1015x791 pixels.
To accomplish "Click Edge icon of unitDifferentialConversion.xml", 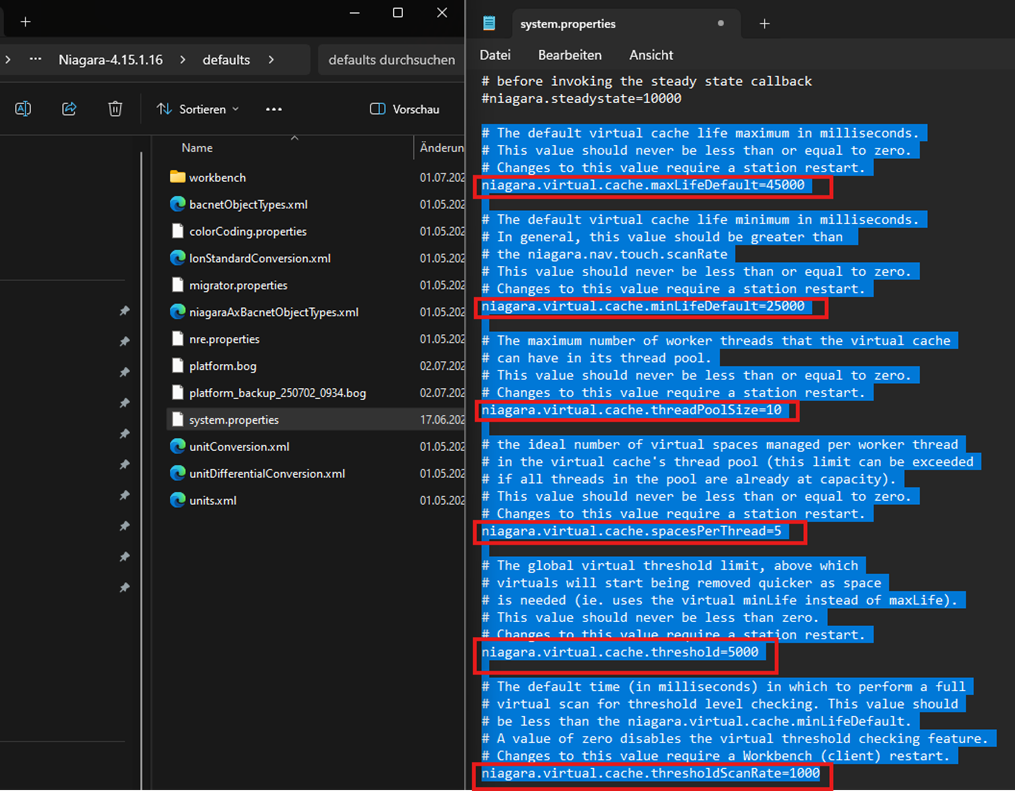I will (177, 473).
